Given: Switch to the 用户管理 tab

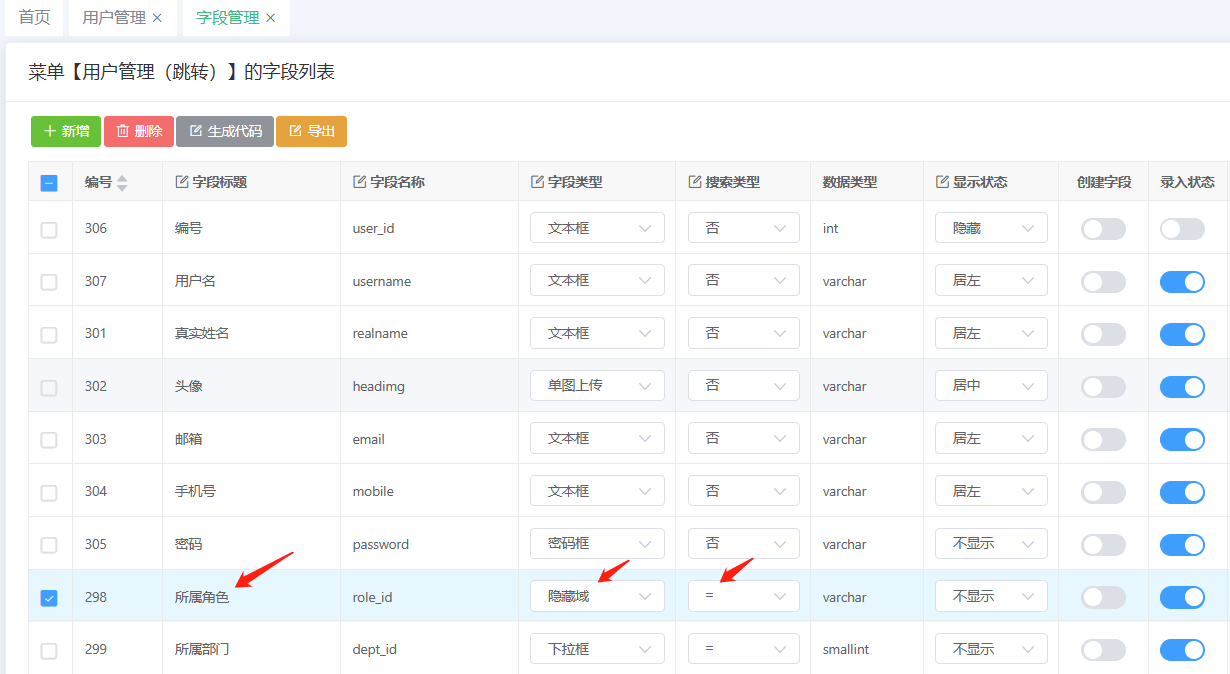Looking at the screenshot, I should (113, 18).
